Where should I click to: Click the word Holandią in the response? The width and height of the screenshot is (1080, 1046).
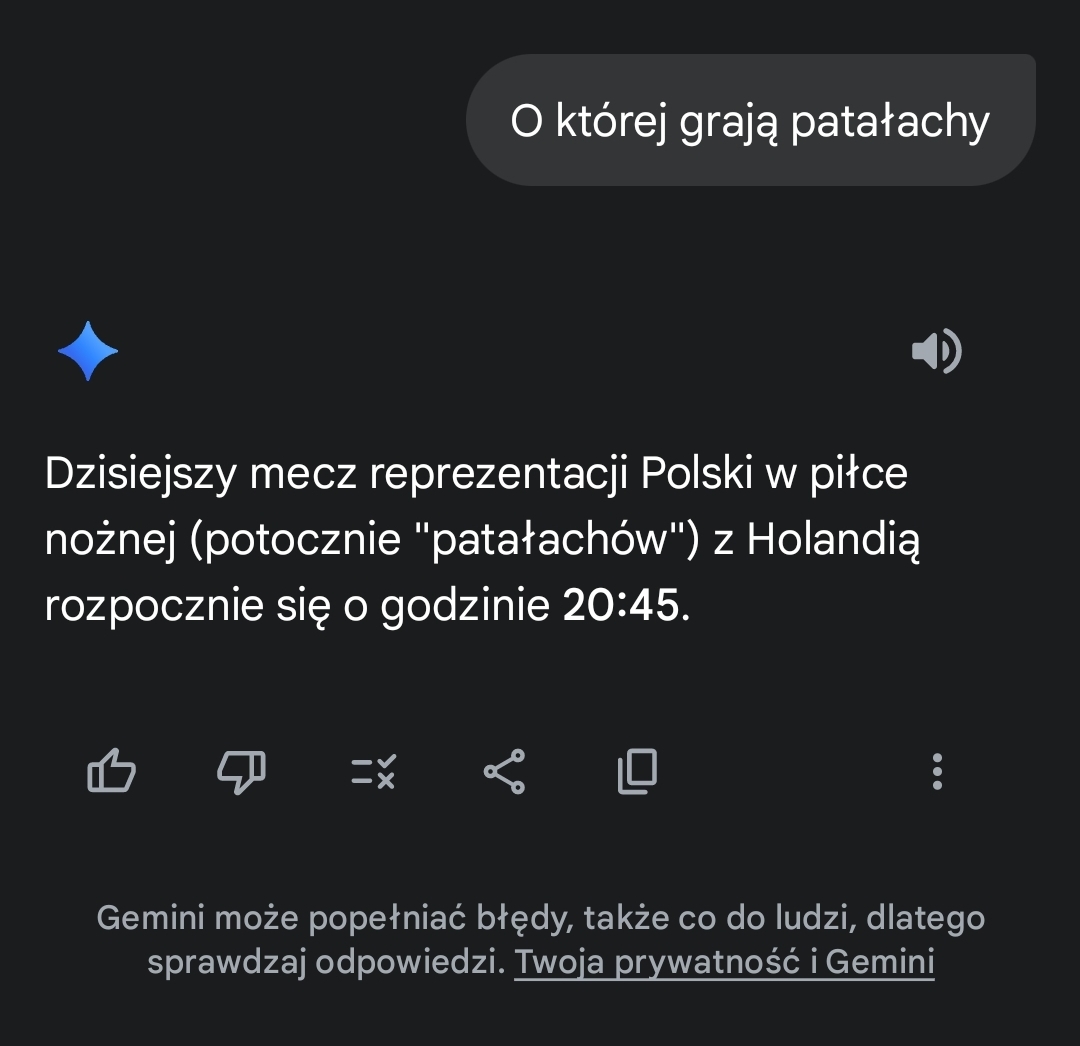(833, 540)
